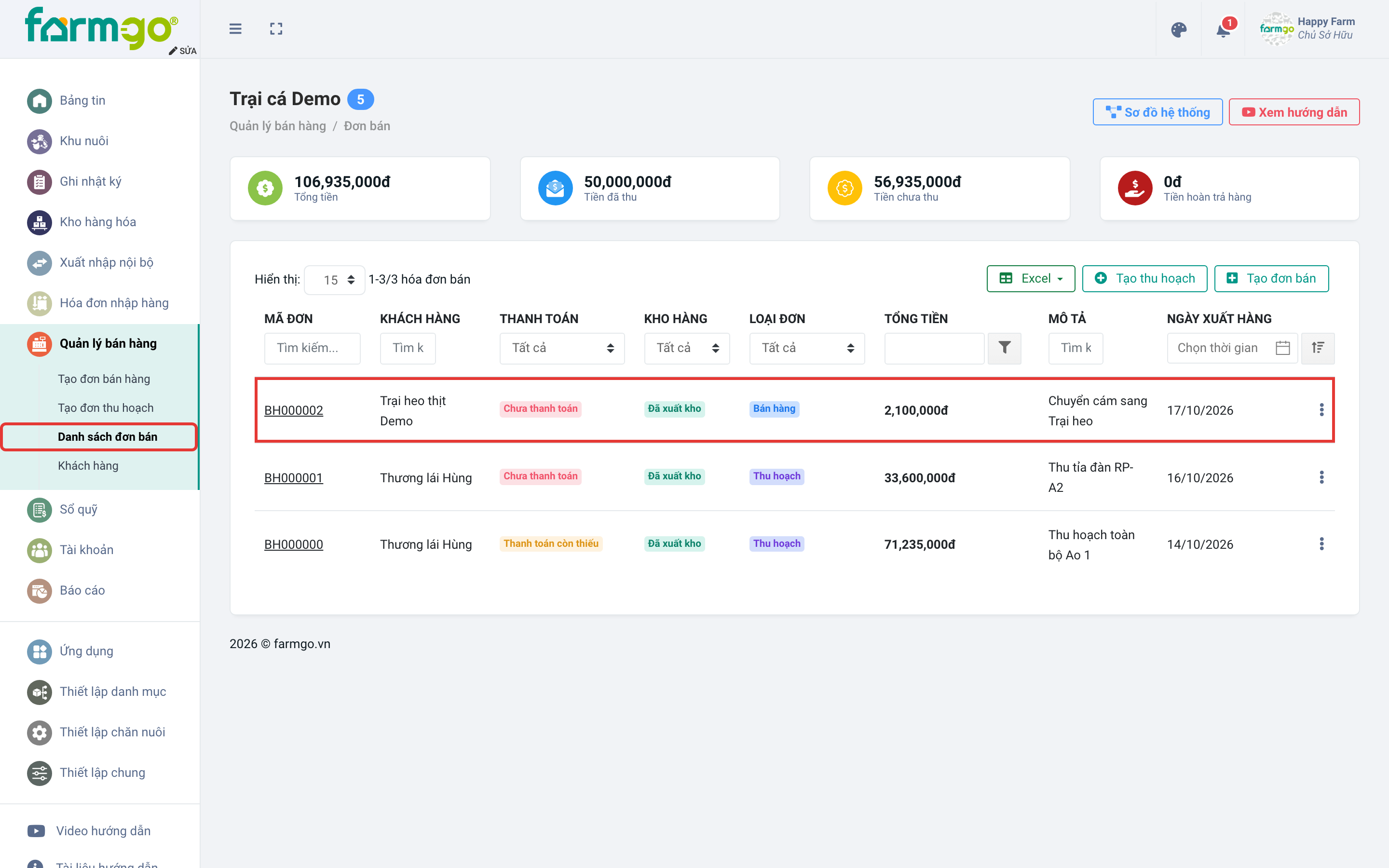
Task: Open three-dot menu for order BH000002
Action: click(1321, 410)
